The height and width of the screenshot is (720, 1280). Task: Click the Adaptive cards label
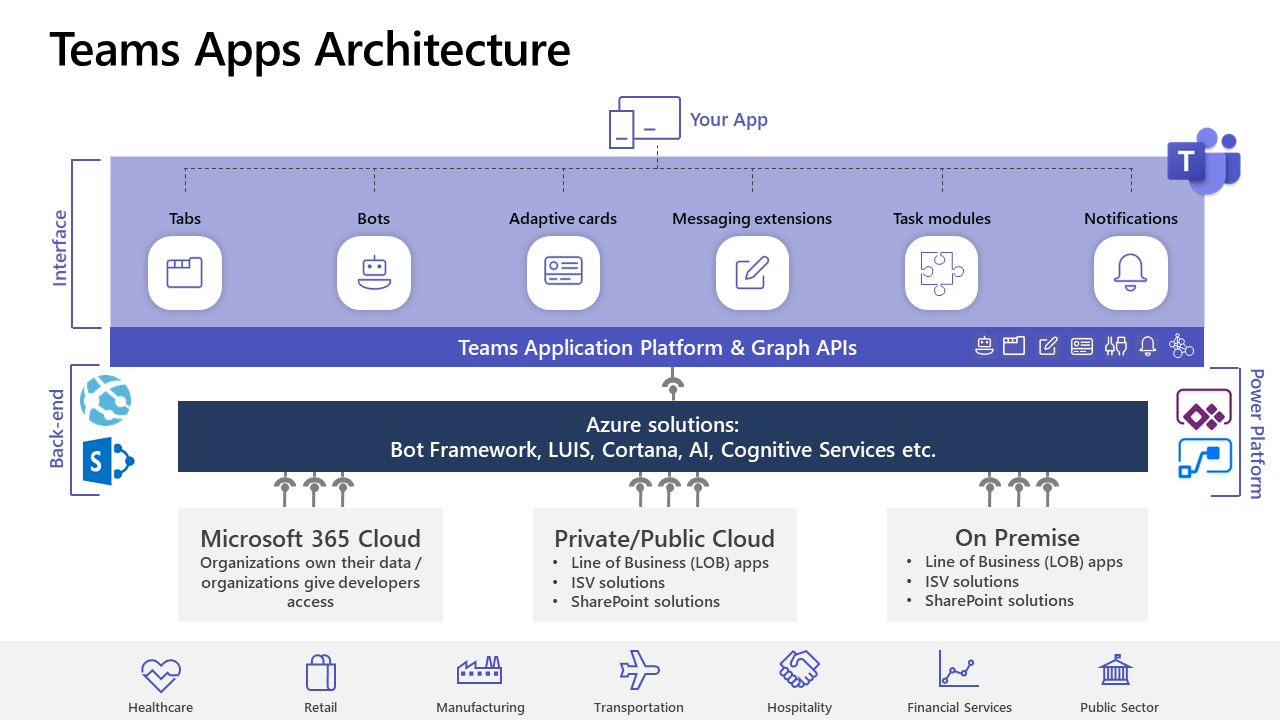[x=563, y=218]
